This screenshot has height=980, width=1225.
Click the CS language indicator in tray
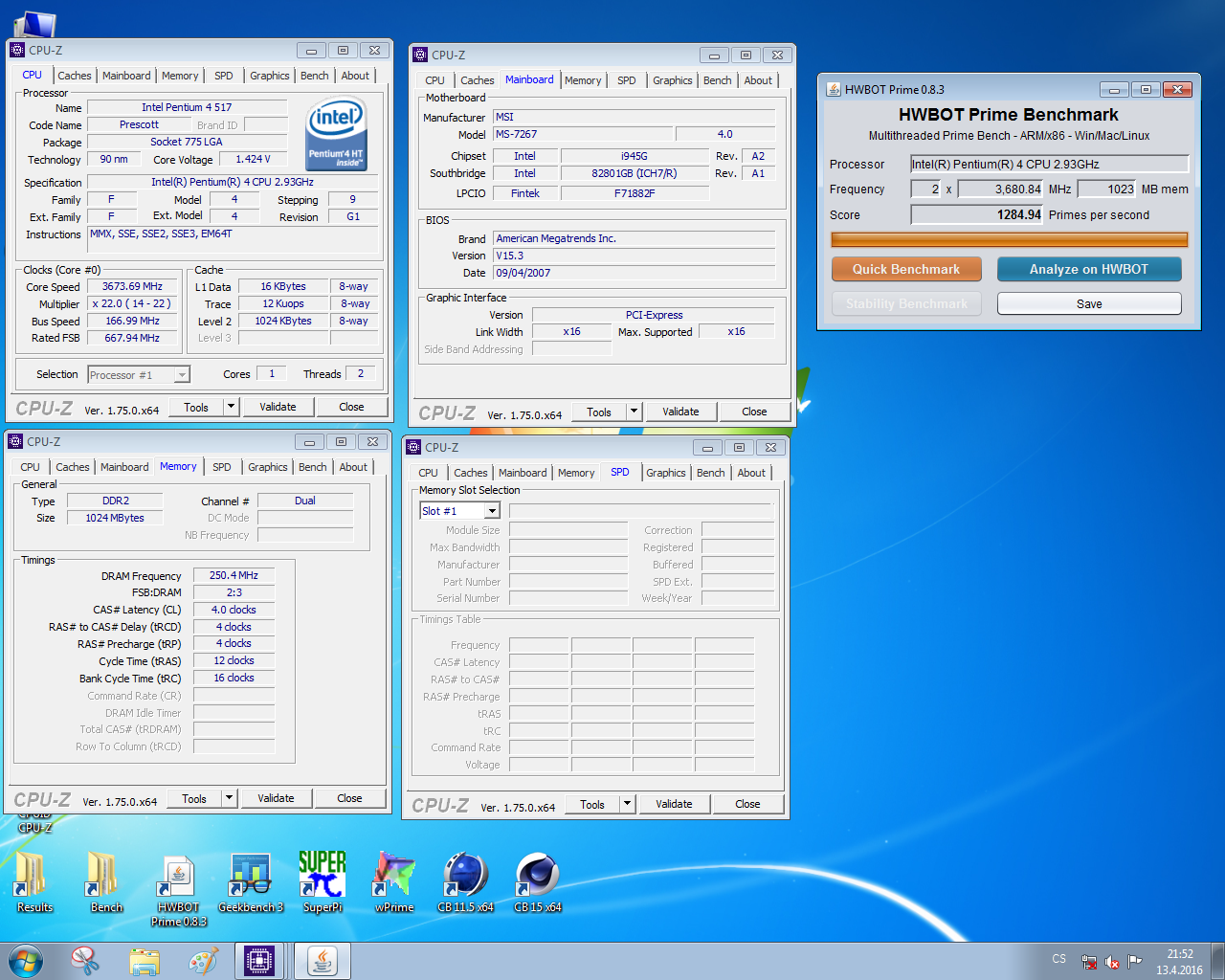tap(1058, 959)
